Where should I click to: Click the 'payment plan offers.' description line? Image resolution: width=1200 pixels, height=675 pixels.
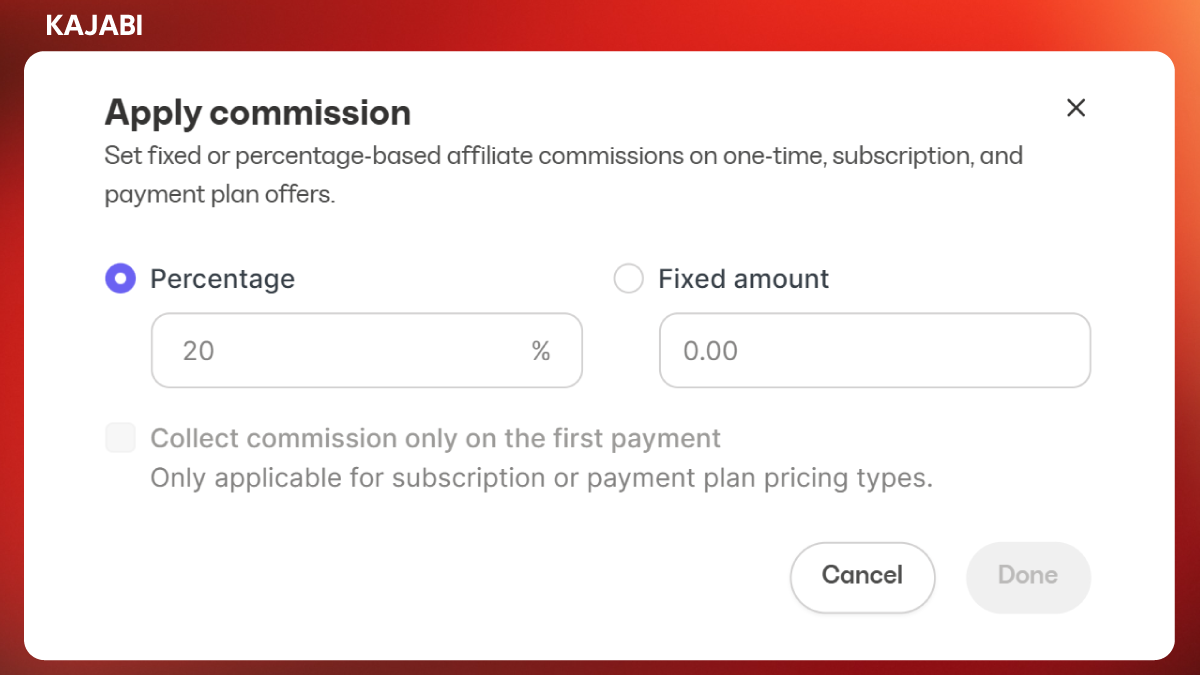(x=219, y=194)
